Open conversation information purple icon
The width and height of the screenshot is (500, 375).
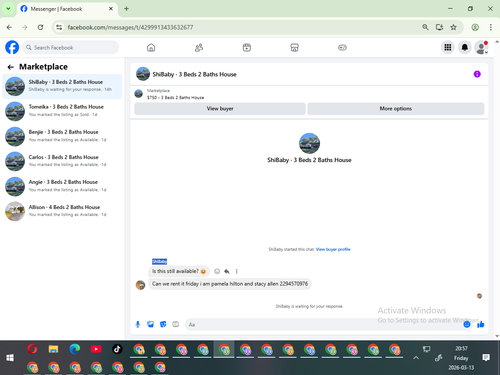point(477,74)
